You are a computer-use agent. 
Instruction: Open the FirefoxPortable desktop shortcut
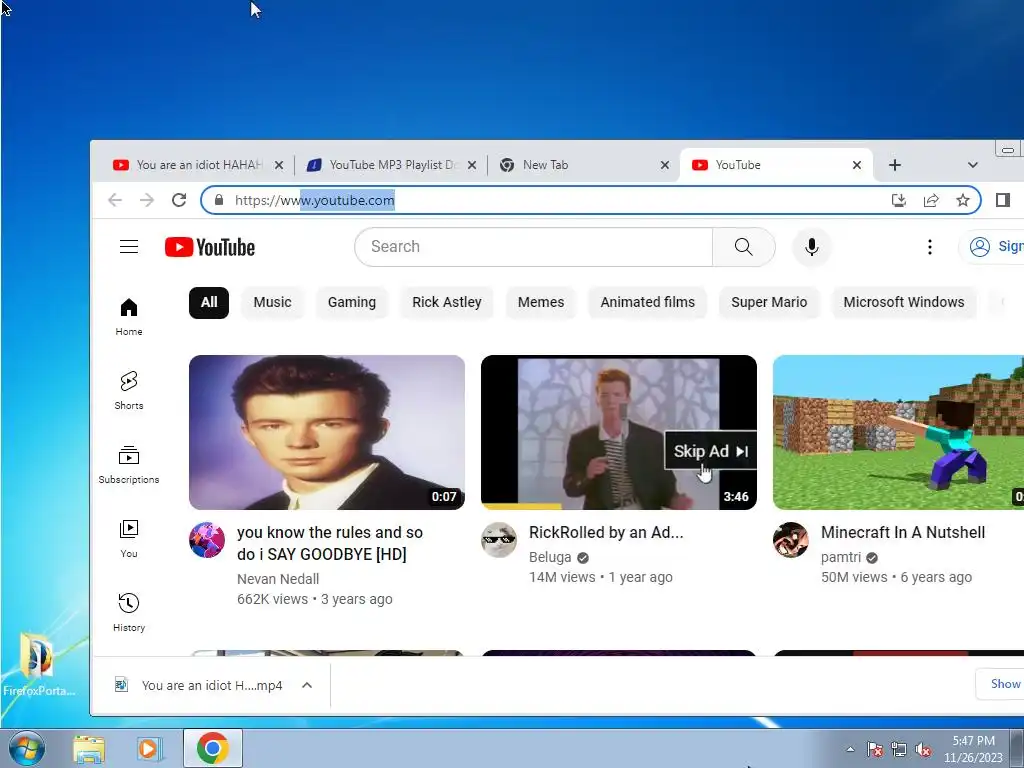[x=39, y=665]
